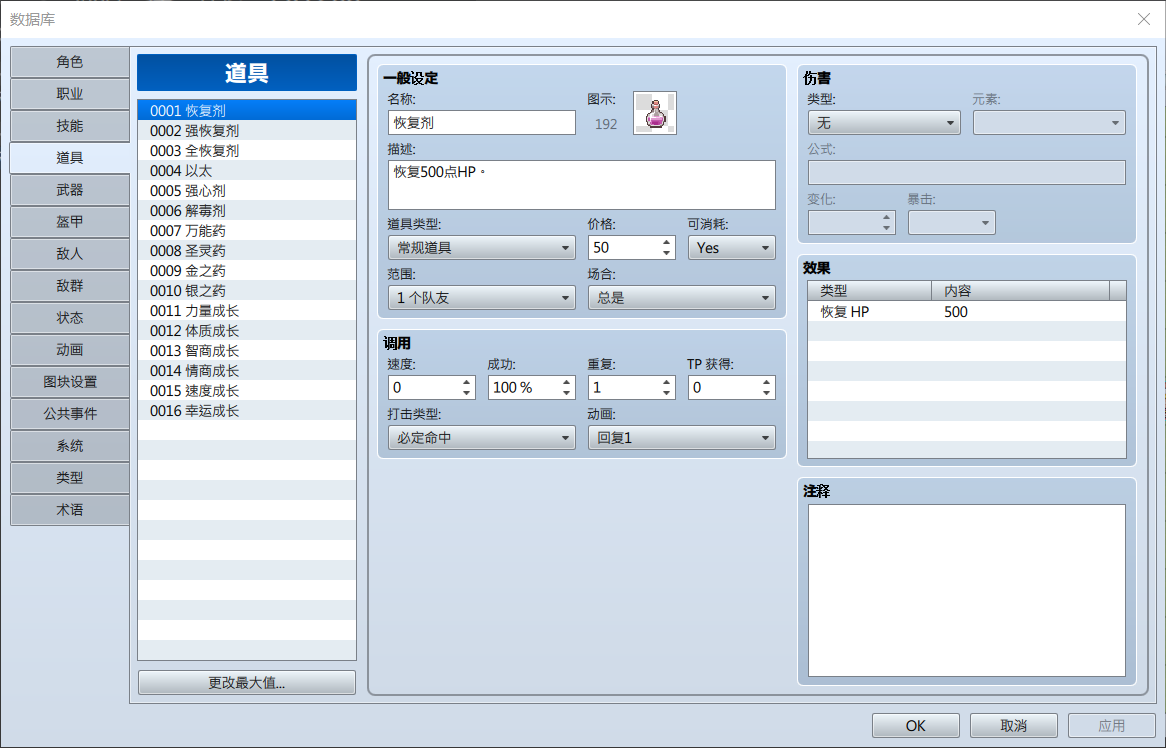Click the 注释 note text area
1166x748 pixels.
pos(967,590)
